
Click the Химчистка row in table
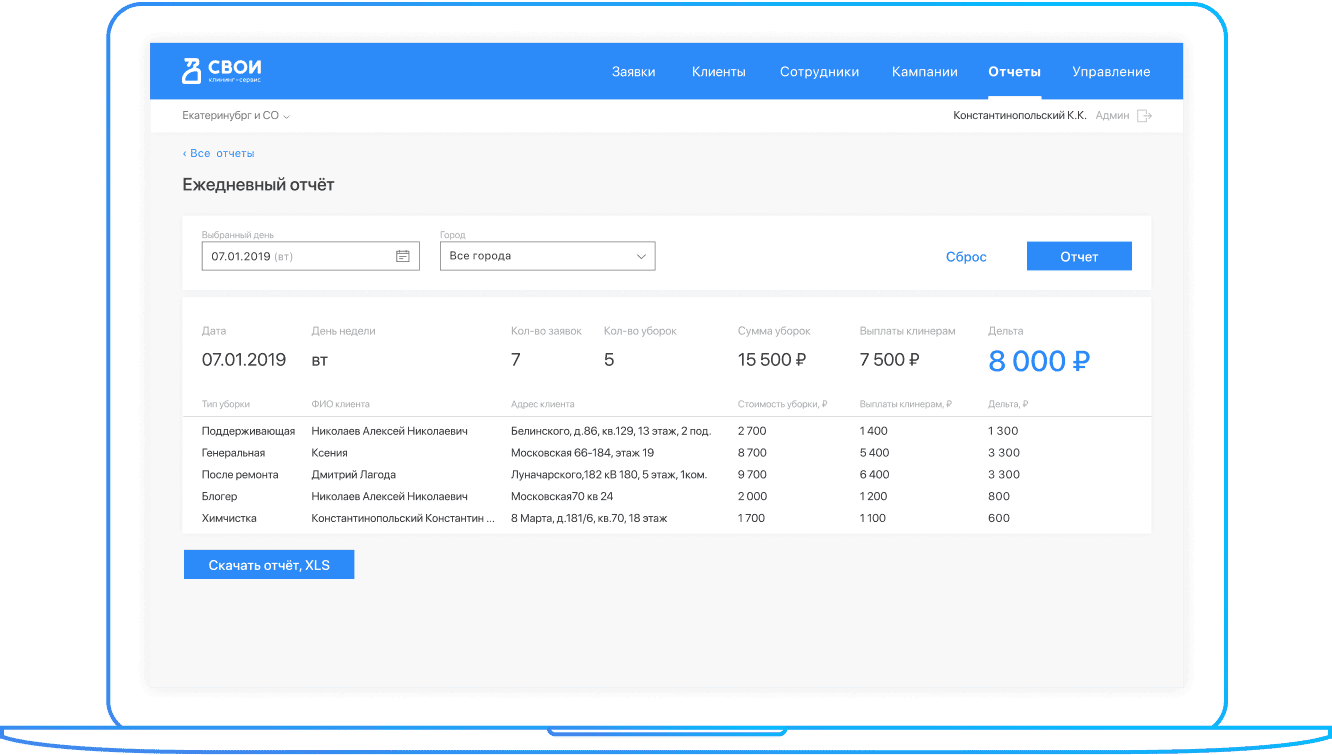(x=229, y=518)
